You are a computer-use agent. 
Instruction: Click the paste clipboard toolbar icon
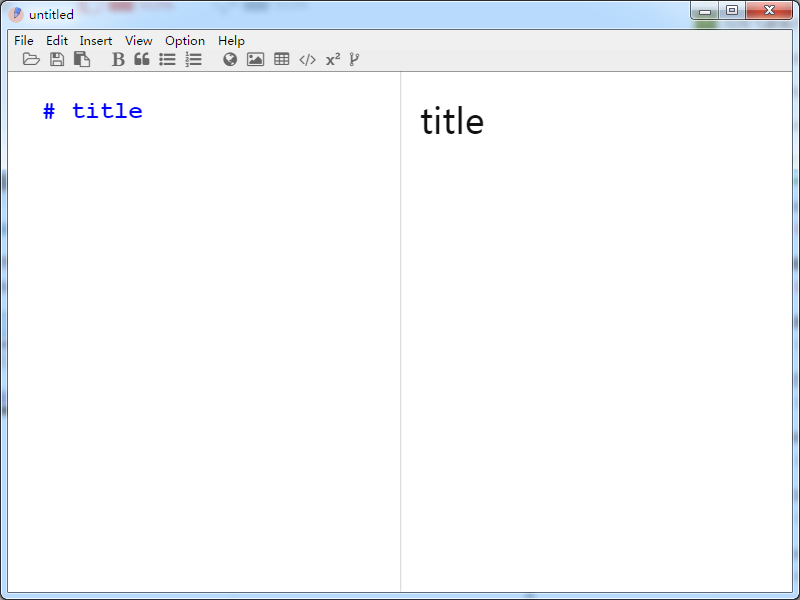(82, 59)
